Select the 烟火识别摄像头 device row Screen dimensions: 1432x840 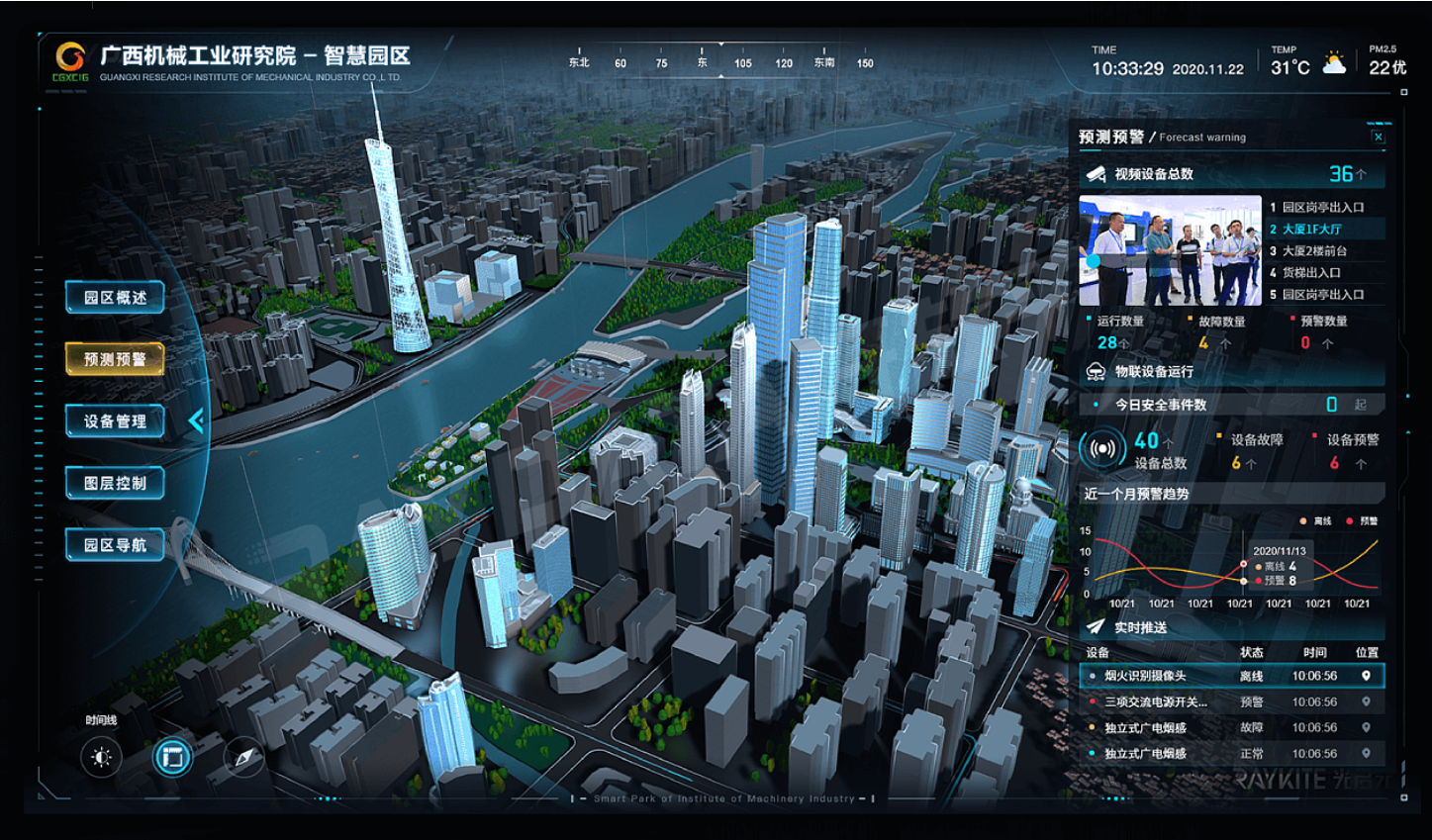[x=1232, y=676]
